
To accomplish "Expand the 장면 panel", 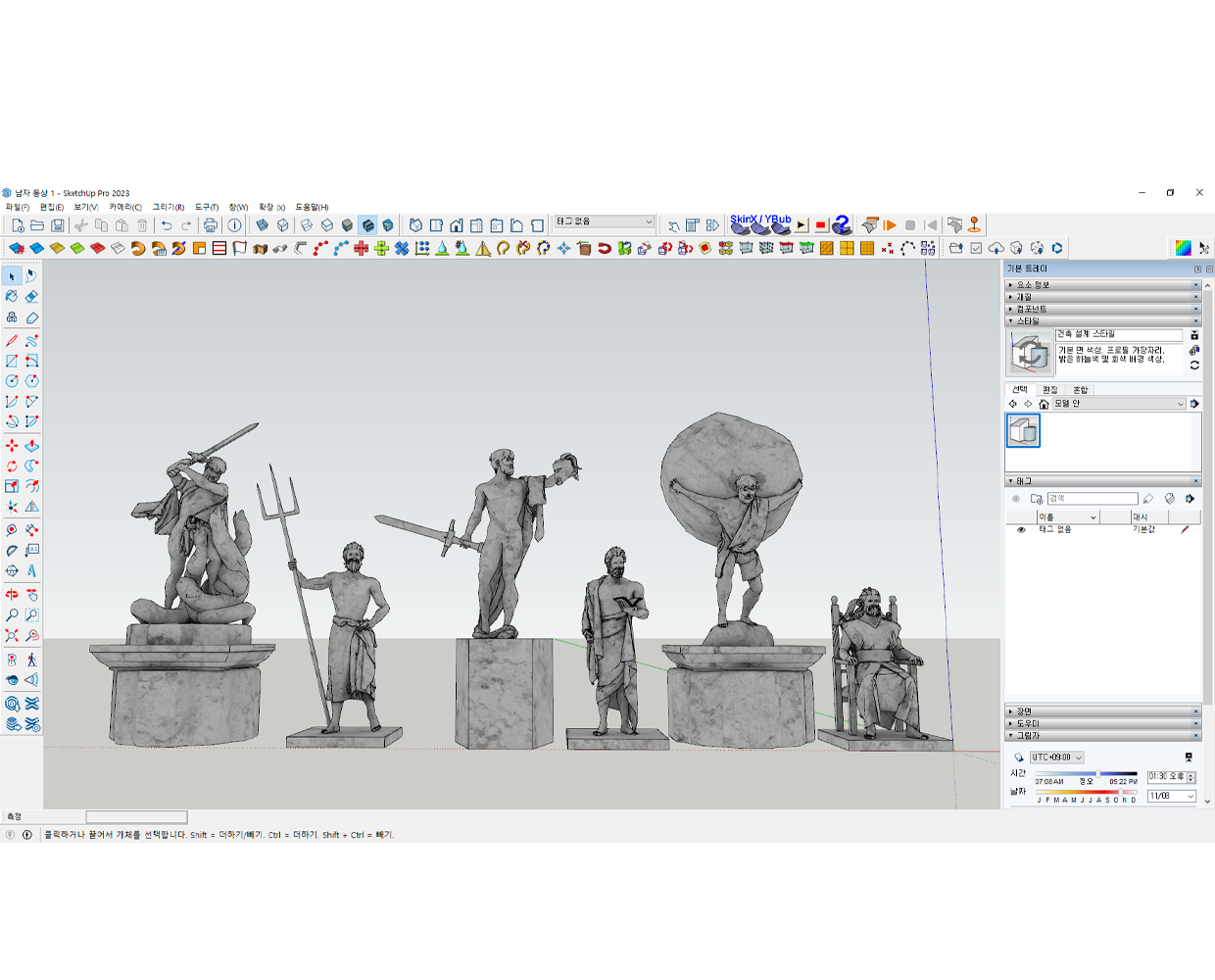I will (x=1102, y=711).
